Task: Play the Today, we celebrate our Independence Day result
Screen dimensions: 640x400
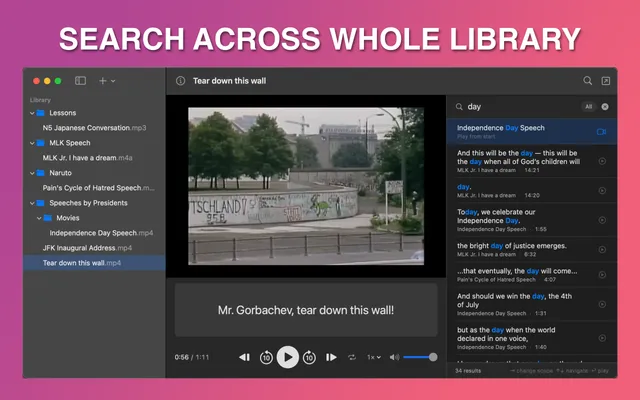Action: (x=602, y=220)
